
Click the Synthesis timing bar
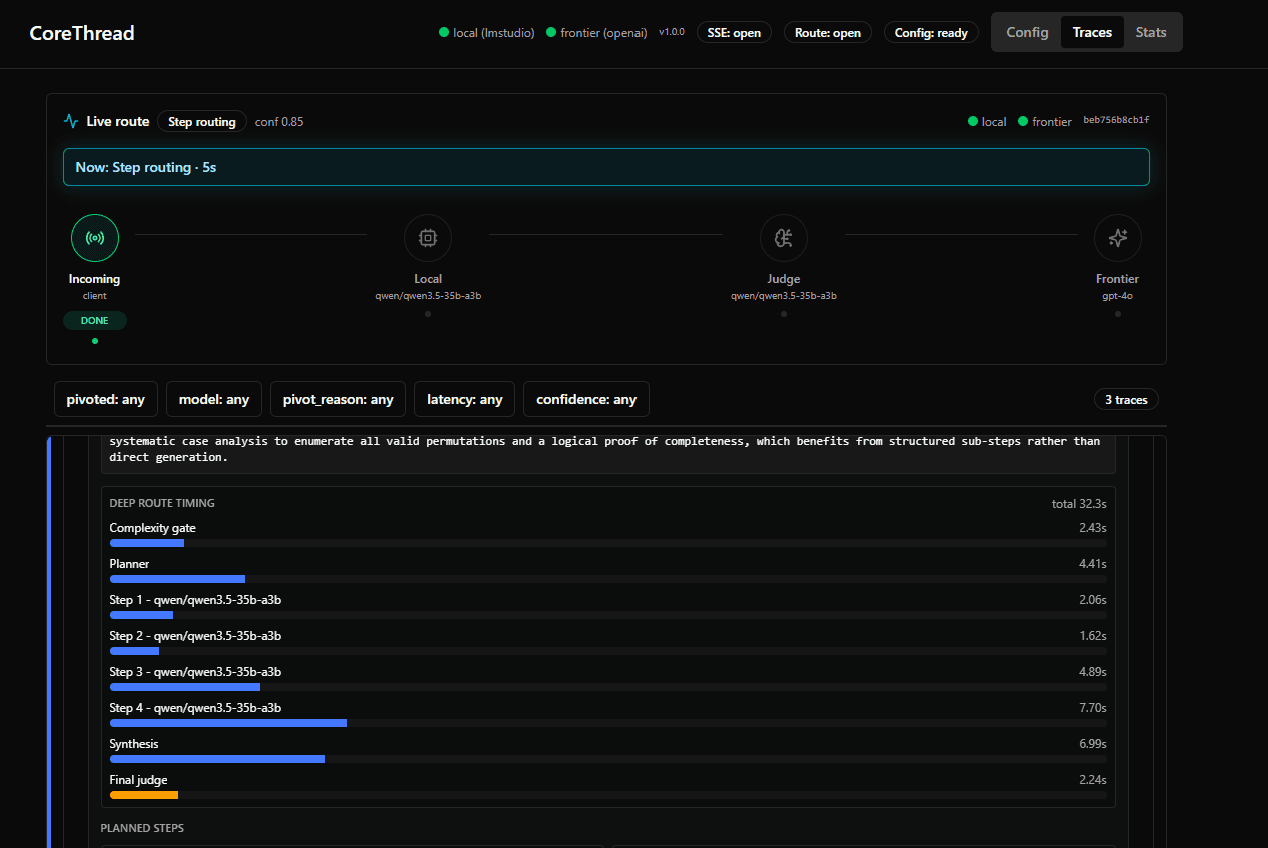tap(217, 759)
